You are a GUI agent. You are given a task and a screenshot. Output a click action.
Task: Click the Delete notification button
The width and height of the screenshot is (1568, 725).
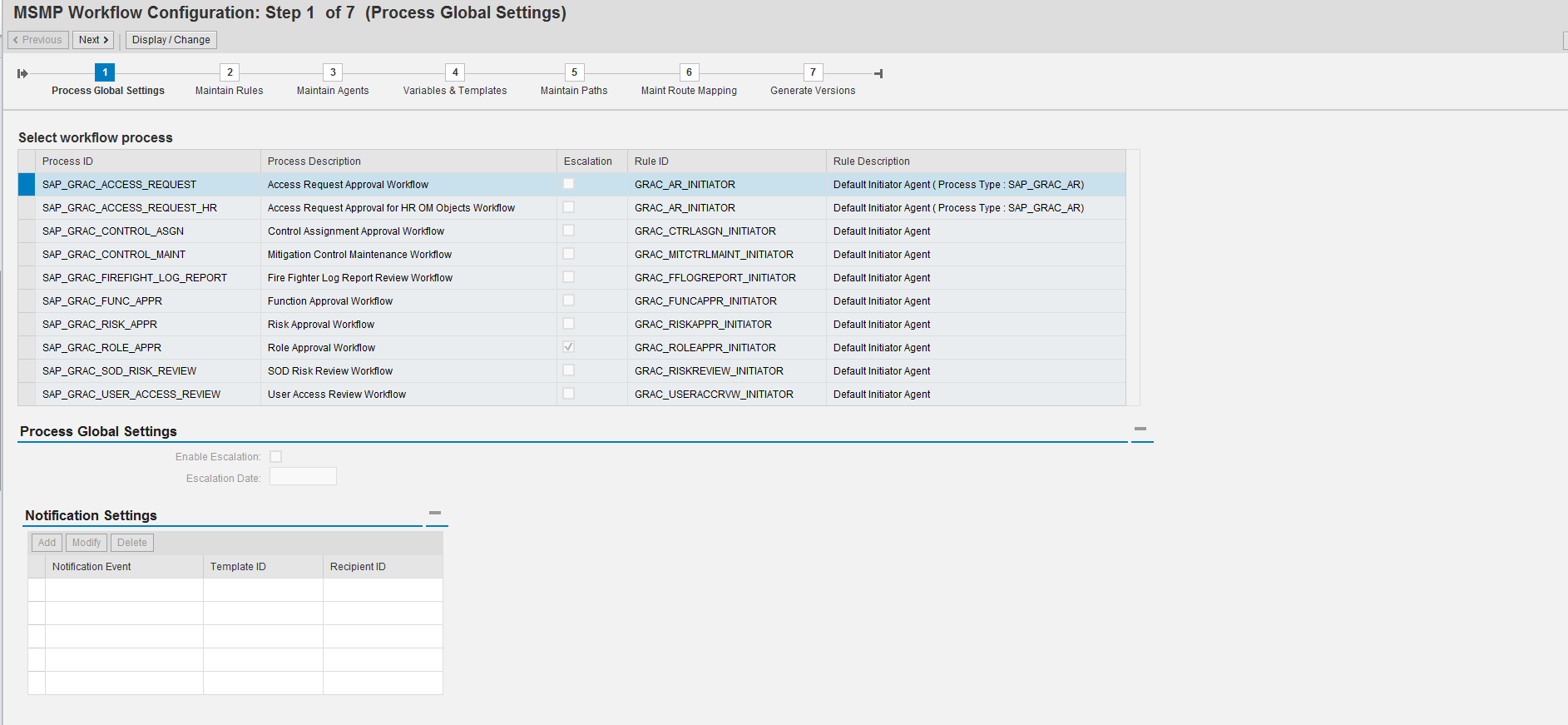pos(132,543)
